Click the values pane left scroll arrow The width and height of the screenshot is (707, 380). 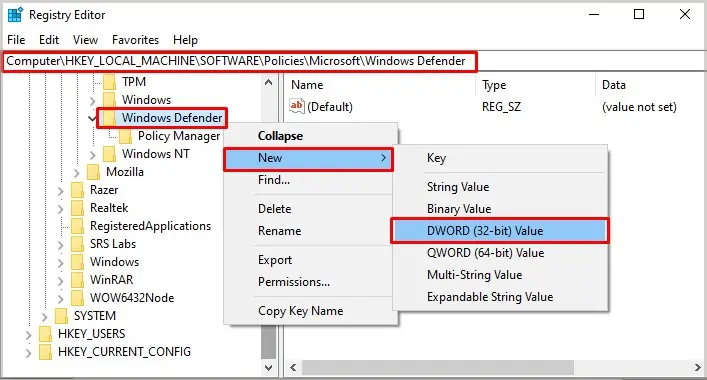tap(293, 368)
